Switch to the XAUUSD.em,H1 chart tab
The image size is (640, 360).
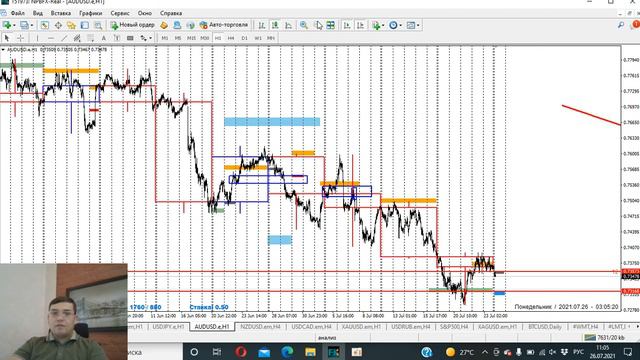coord(362,327)
